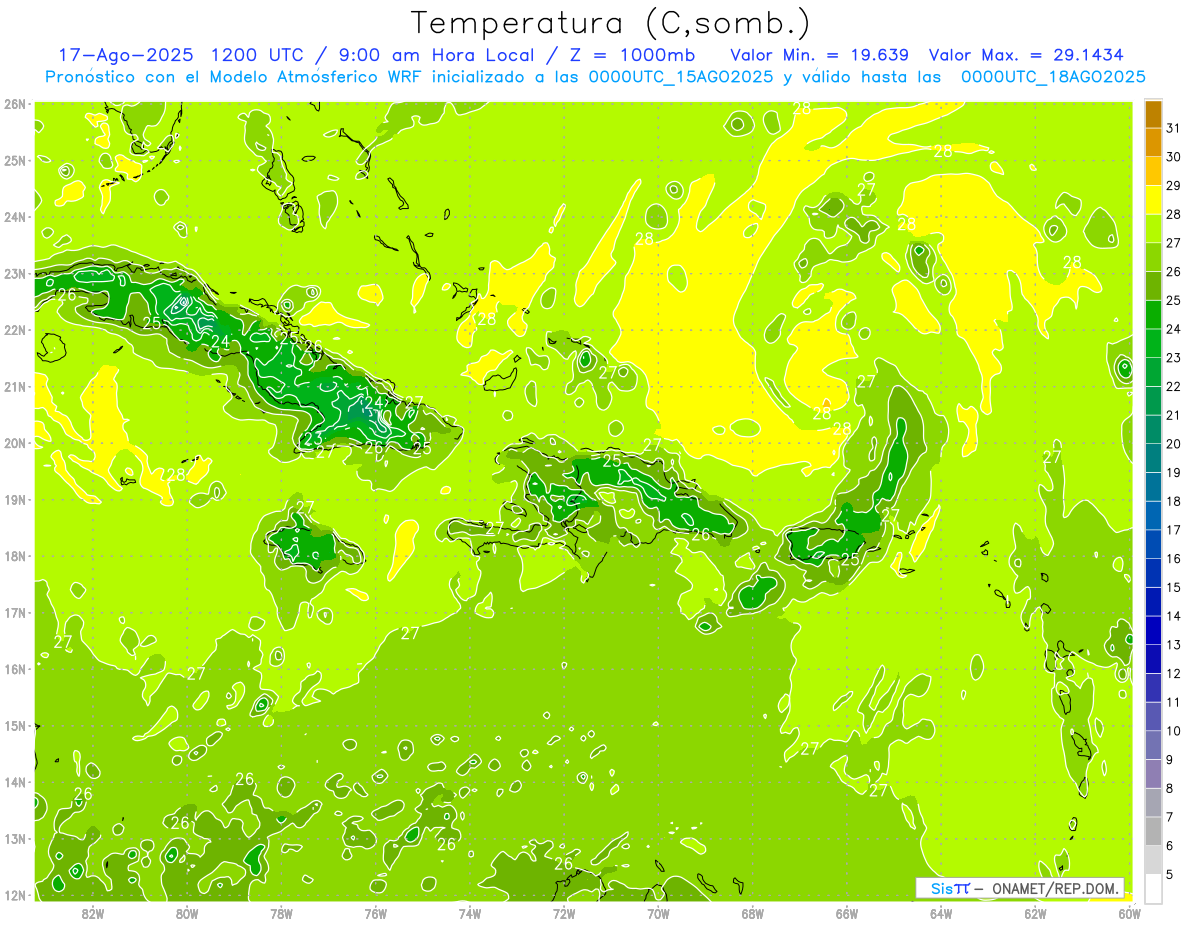
Task: Click the green color bar segment between 24 and 25
Action: 1153,315
